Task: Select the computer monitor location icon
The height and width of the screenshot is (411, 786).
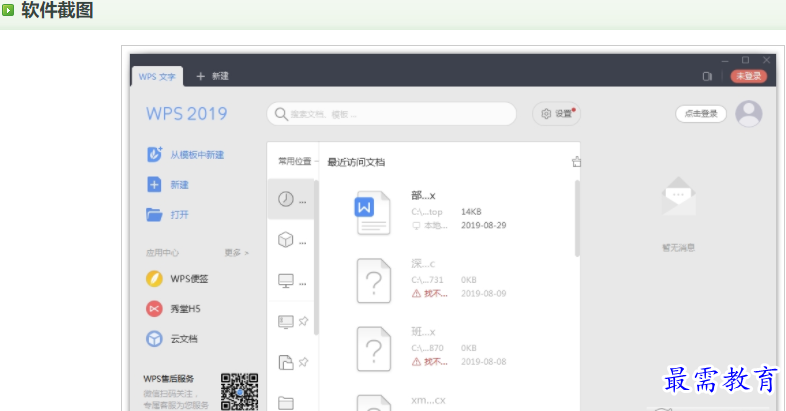Action: (x=286, y=280)
